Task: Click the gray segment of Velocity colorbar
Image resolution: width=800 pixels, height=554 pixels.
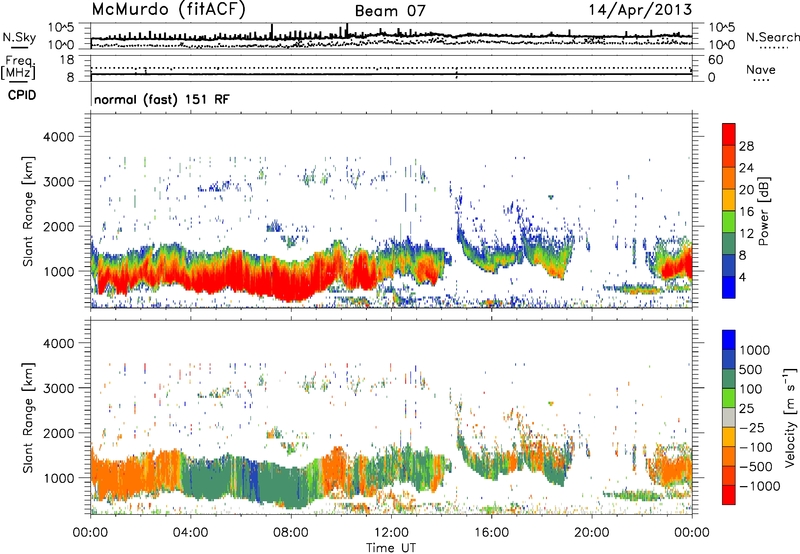Action: [x=729, y=417]
